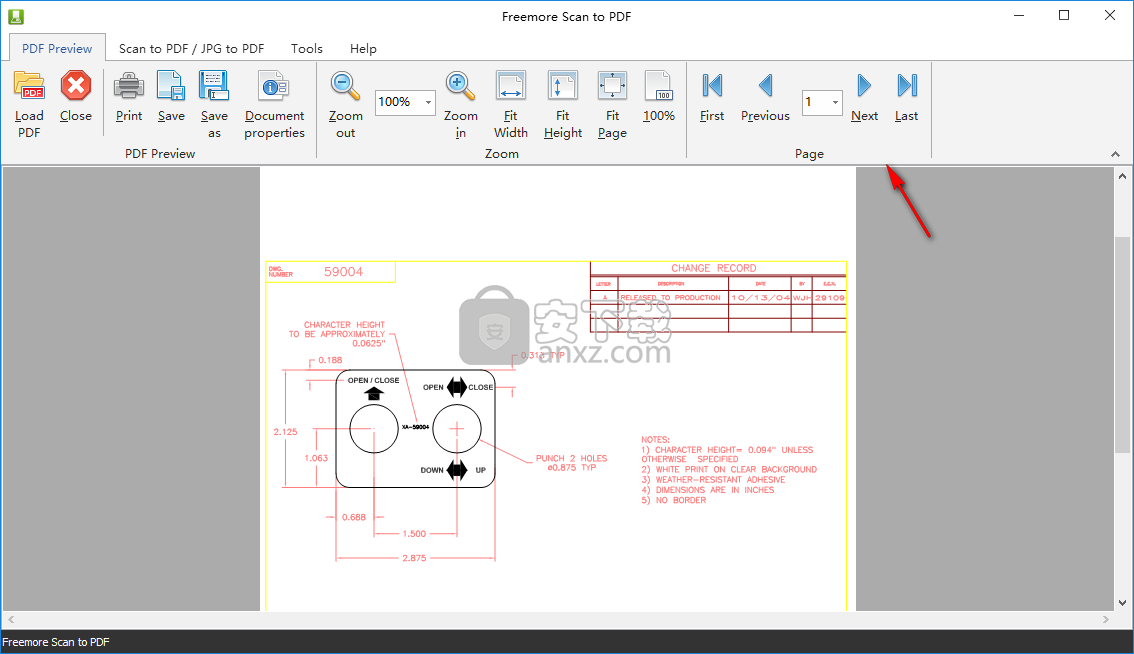Image resolution: width=1134 pixels, height=654 pixels.
Task: Maximize the Freemore window
Action: tap(1064, 16)
